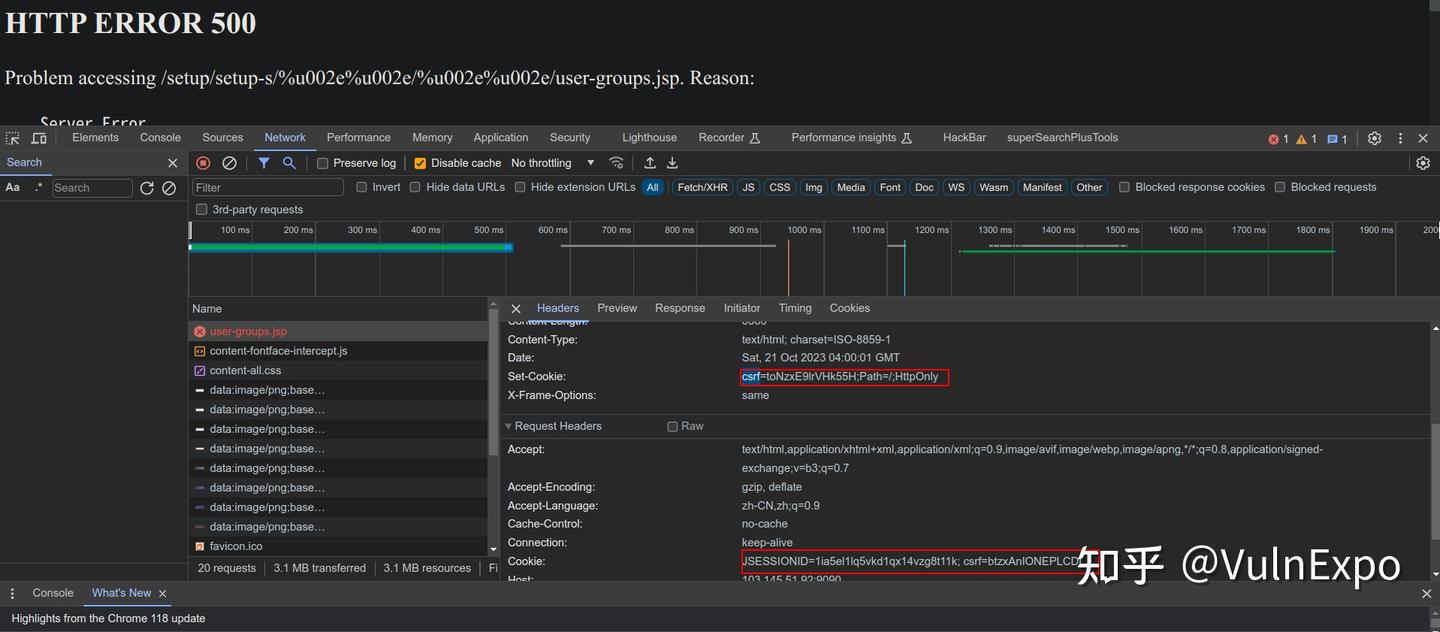Search in network requests
The height and width of the screenshot is (632, 1440).
287,162
